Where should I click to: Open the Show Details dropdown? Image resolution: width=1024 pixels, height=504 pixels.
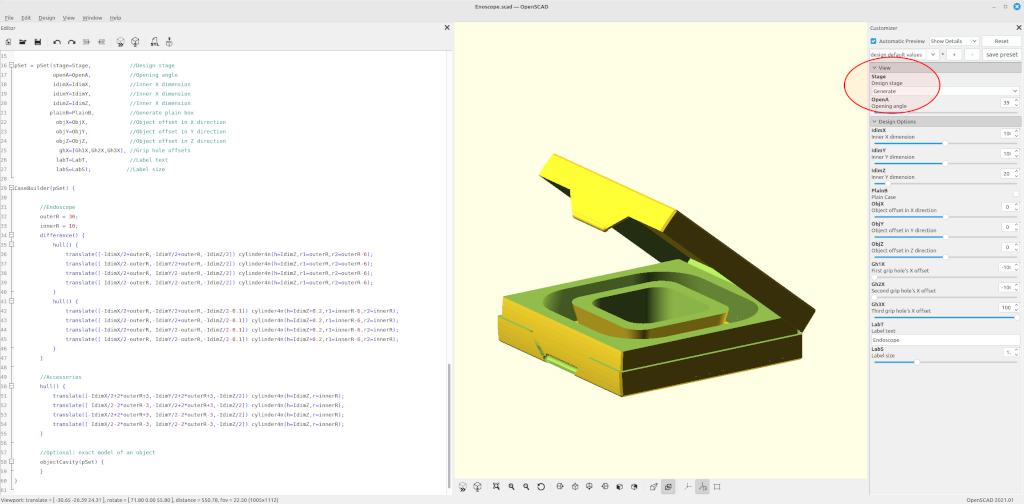tap(953, 41)
